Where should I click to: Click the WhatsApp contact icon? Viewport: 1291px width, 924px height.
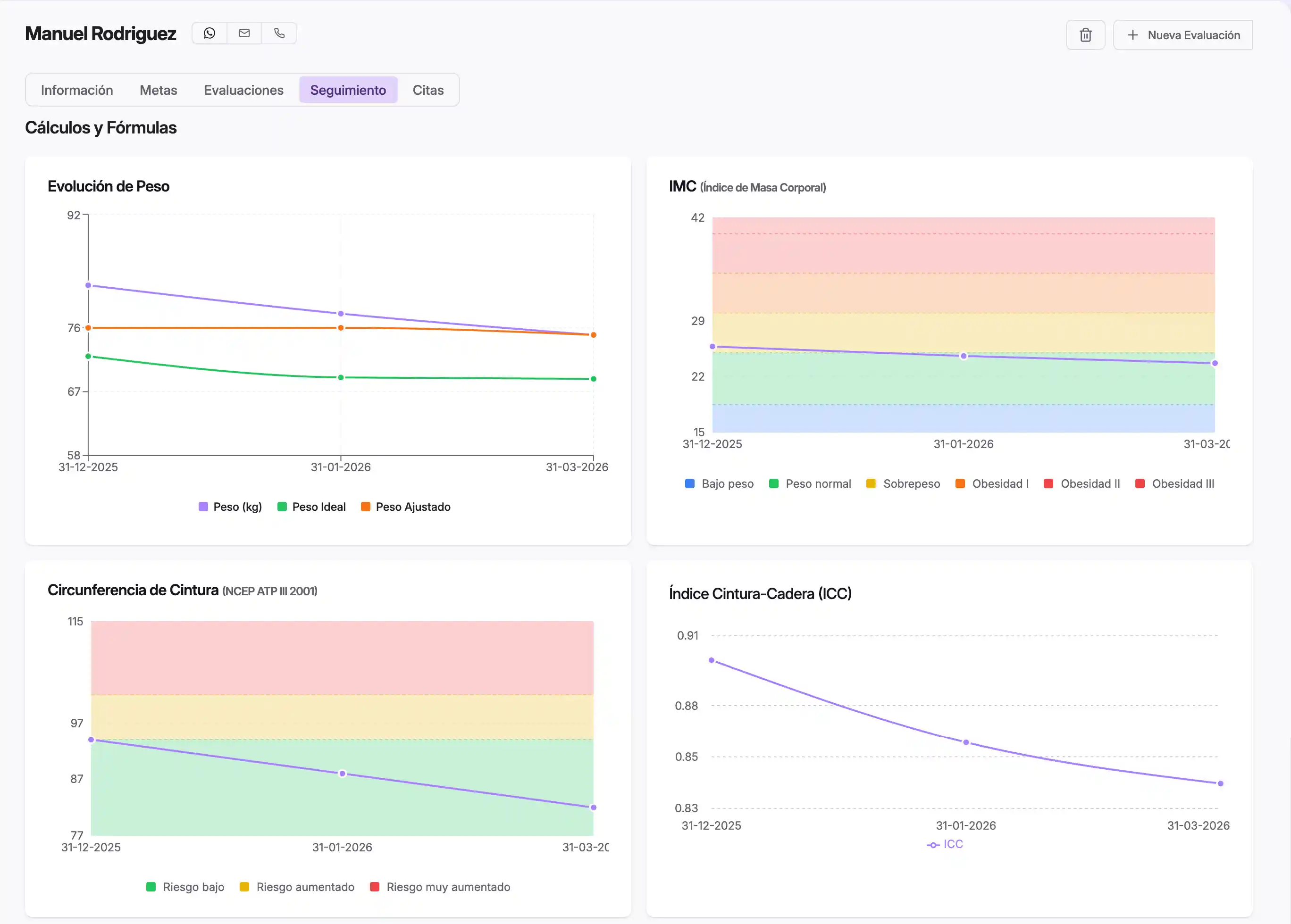pos(210,33)
